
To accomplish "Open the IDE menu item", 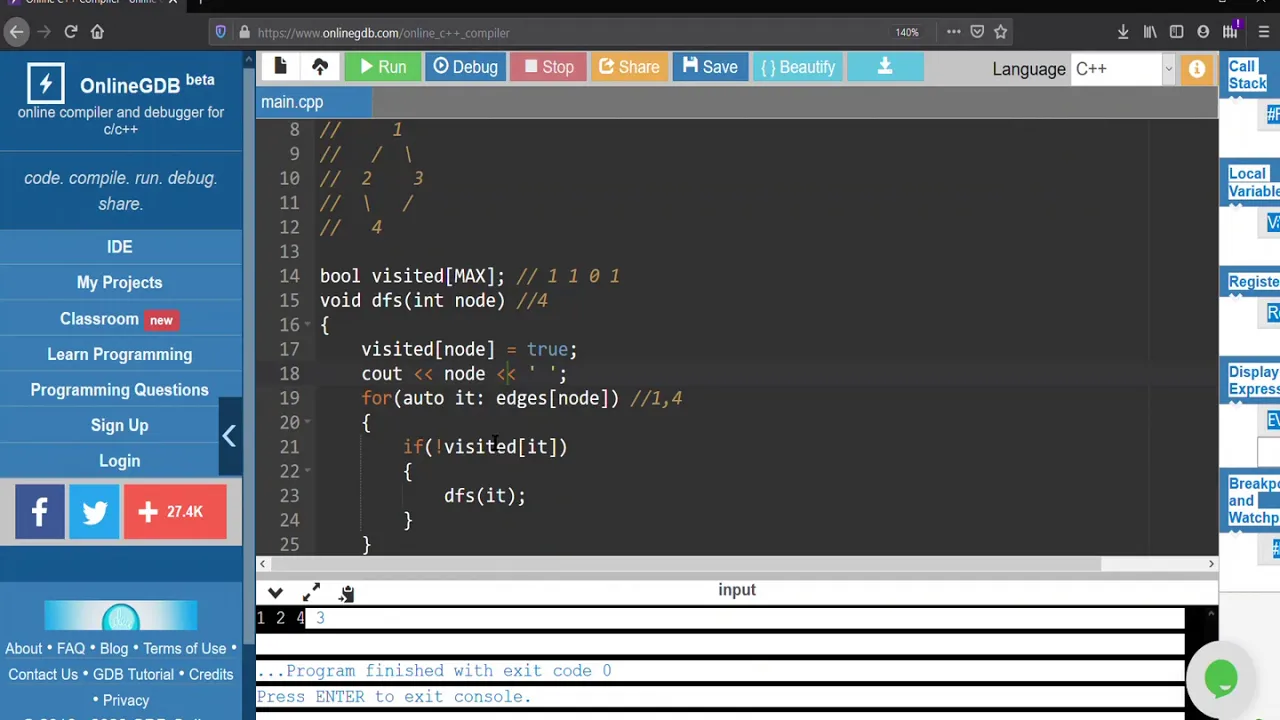I will pos(120,247).
